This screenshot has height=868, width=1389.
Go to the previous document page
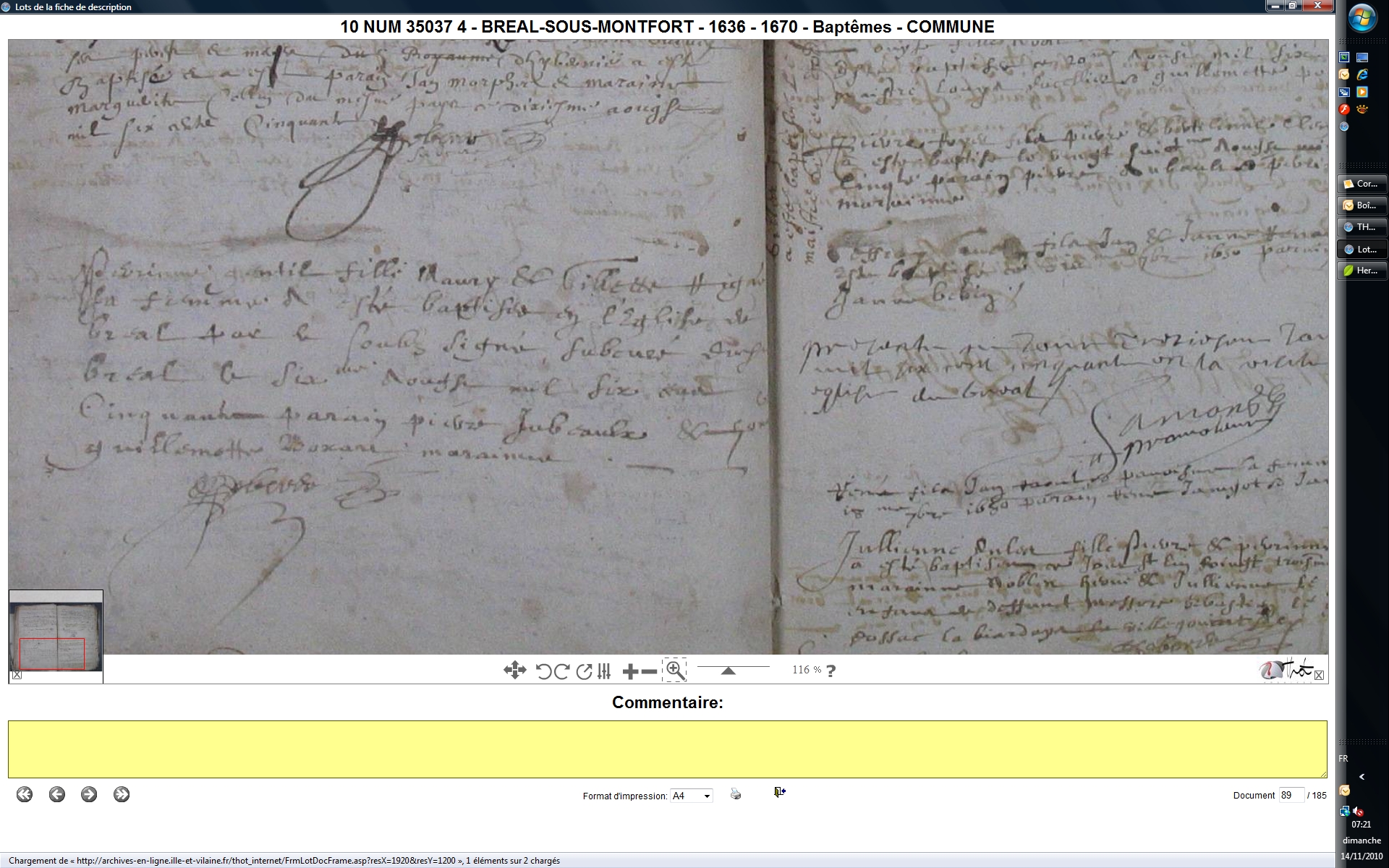click(57, 794)
